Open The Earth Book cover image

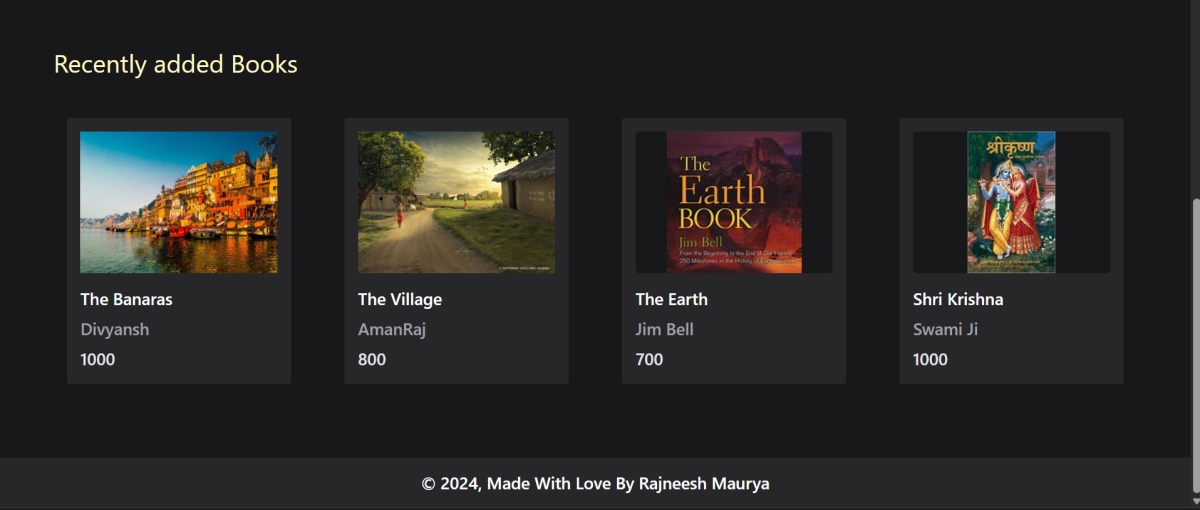coord(734,202)
